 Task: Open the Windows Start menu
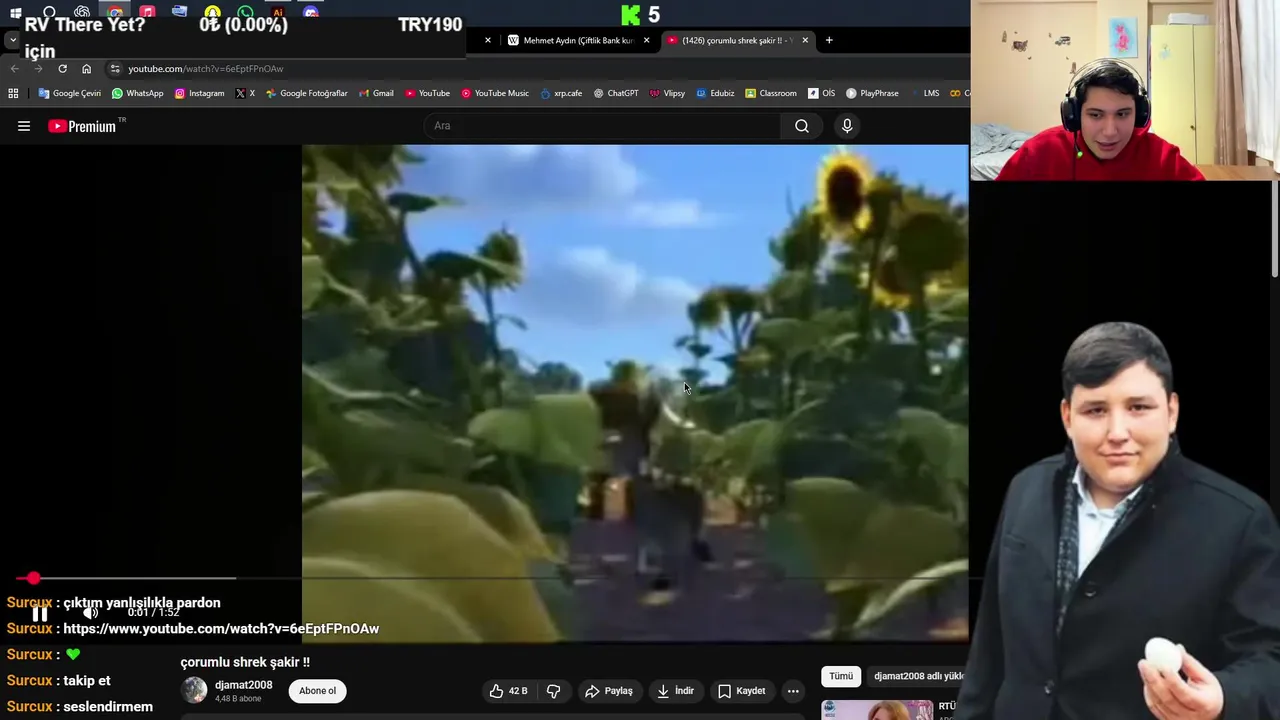(x=15, y=13)
